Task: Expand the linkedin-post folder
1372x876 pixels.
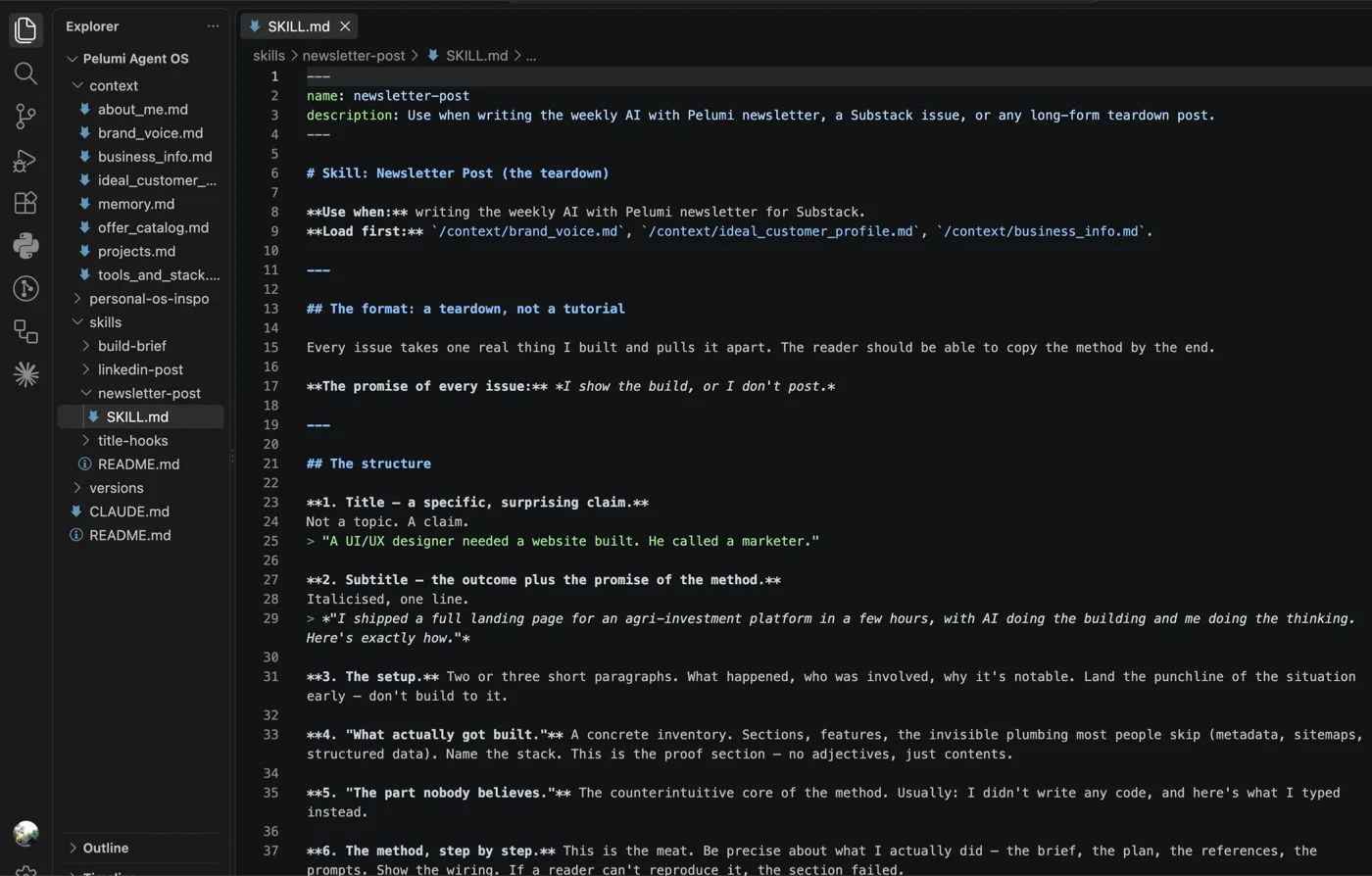Action: tap(86, 369)
